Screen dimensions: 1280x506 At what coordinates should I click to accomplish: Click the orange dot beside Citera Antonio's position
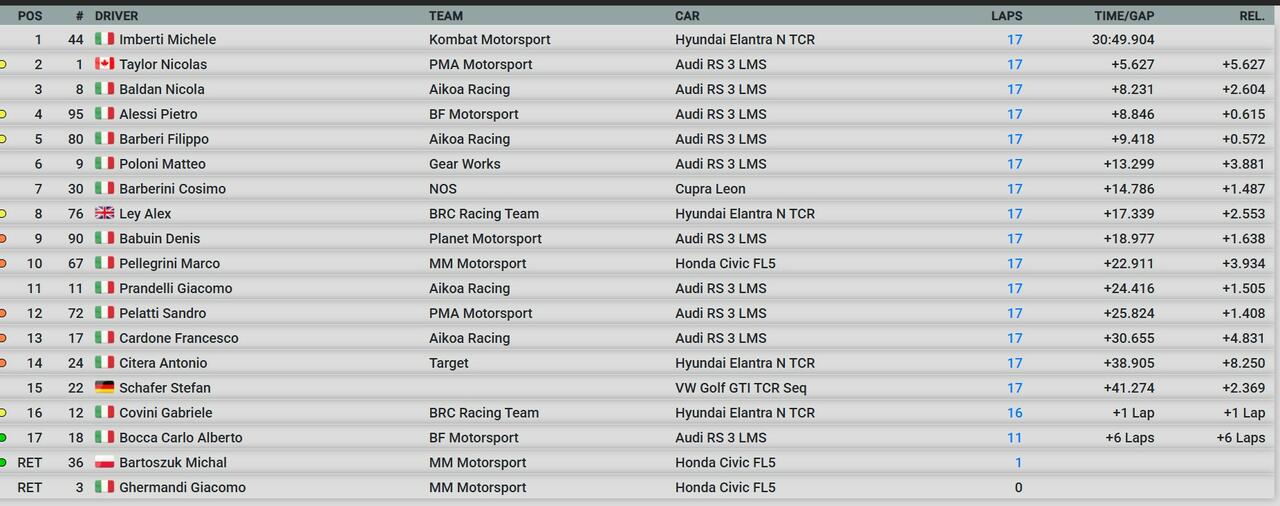3,363
